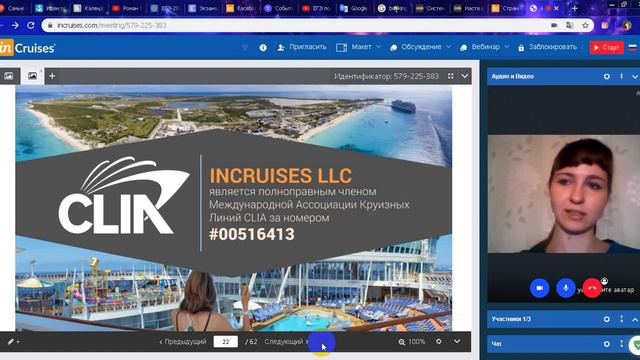The image size is (640, 360).
Task: Click the red hang-up phone button
Action: [x=592, y=288]
